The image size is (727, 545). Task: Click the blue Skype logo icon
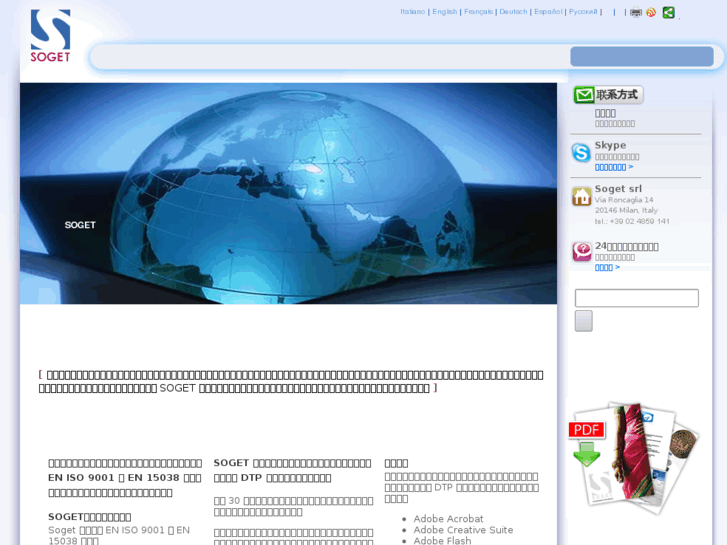pyautogui.click(x=581, y=153)
